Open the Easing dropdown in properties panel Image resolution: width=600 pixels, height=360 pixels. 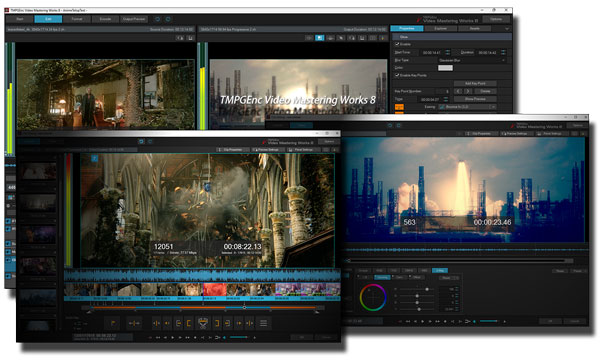[467, 107]
